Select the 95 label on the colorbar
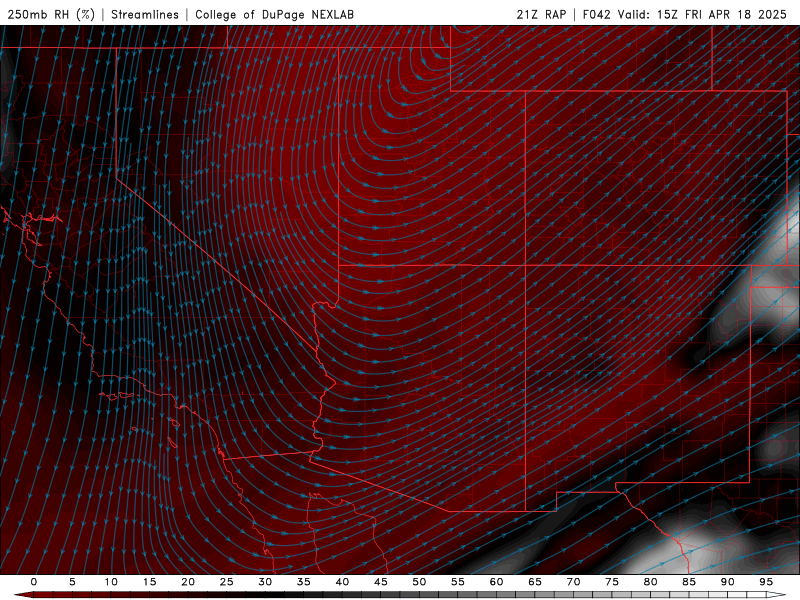The image size is (800, 600). (766, 582)
